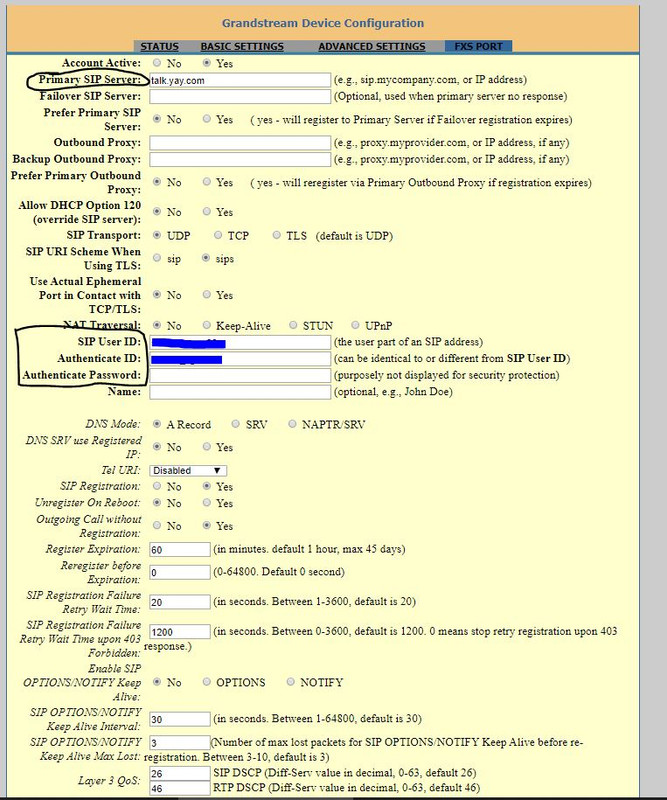Click the Authenticate ID field
667x800 pixels.
pos(240,359)
